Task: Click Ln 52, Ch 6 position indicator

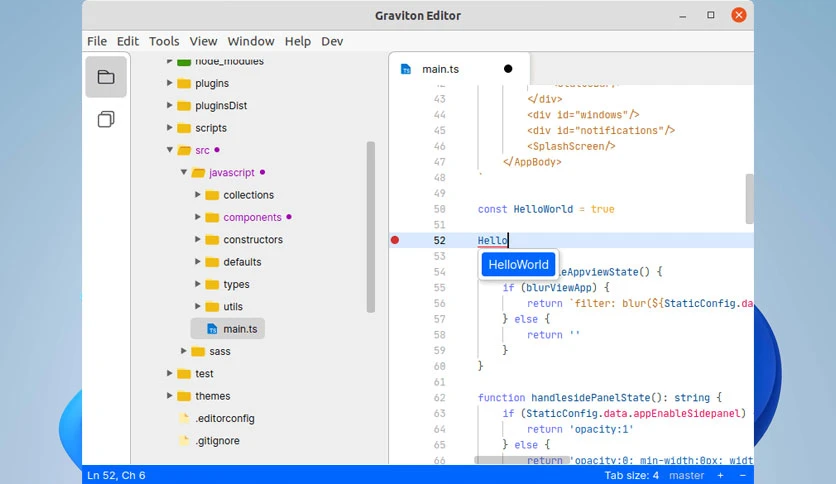Action: [x=116, y=475]
